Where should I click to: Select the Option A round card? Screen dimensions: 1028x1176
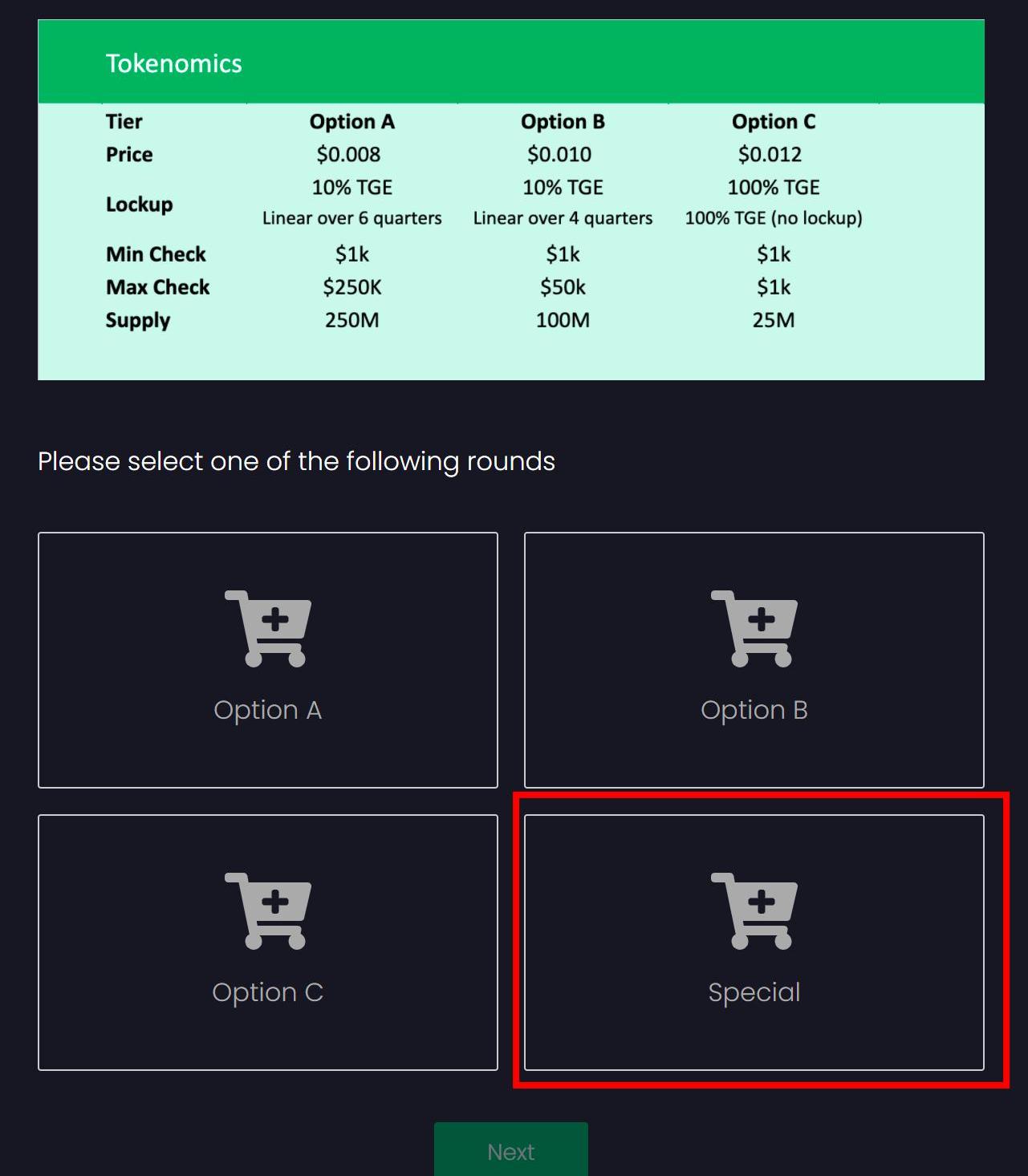point(268,660)
